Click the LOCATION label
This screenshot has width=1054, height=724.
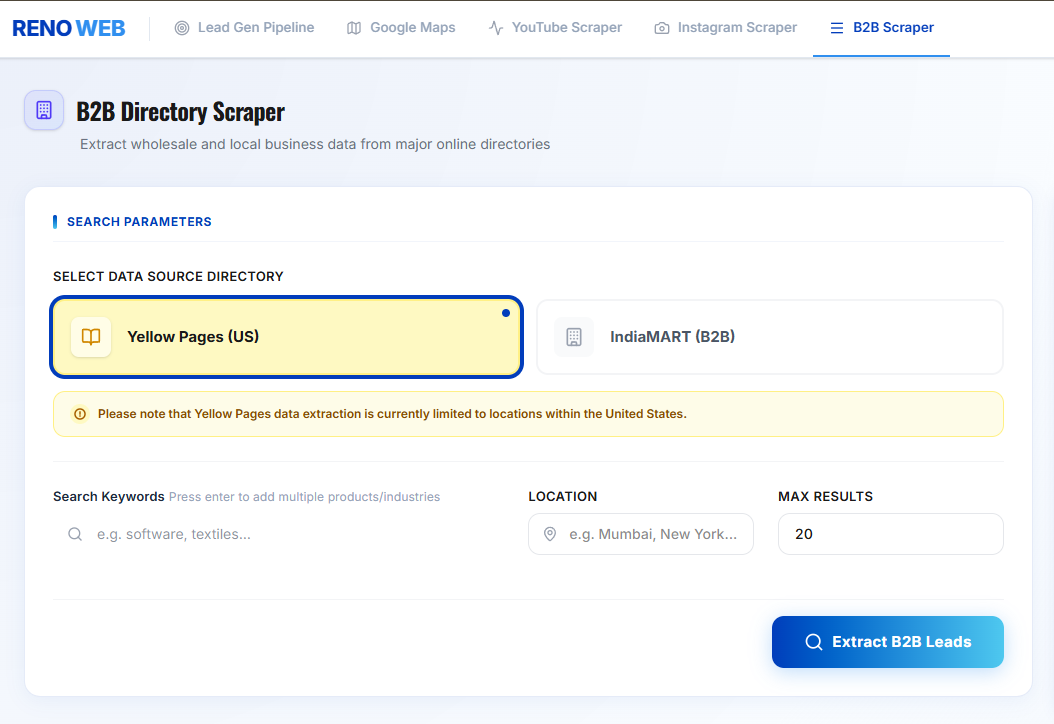[x=563, y=496]
